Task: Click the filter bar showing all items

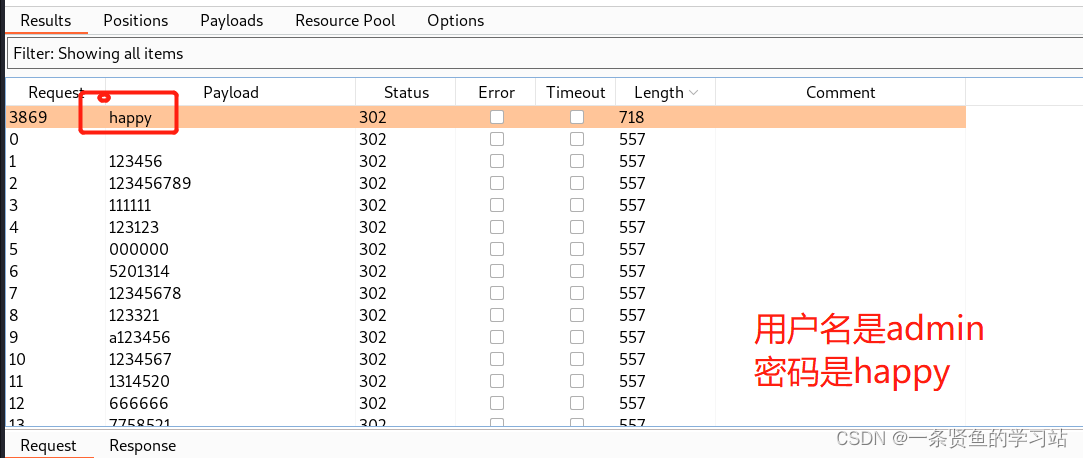Action: point(544,53)
